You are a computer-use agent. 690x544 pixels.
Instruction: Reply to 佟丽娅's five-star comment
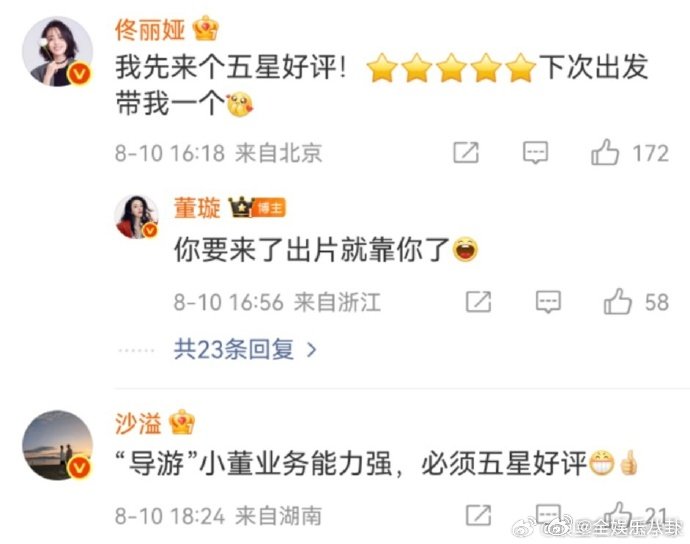tap(536, 153)
